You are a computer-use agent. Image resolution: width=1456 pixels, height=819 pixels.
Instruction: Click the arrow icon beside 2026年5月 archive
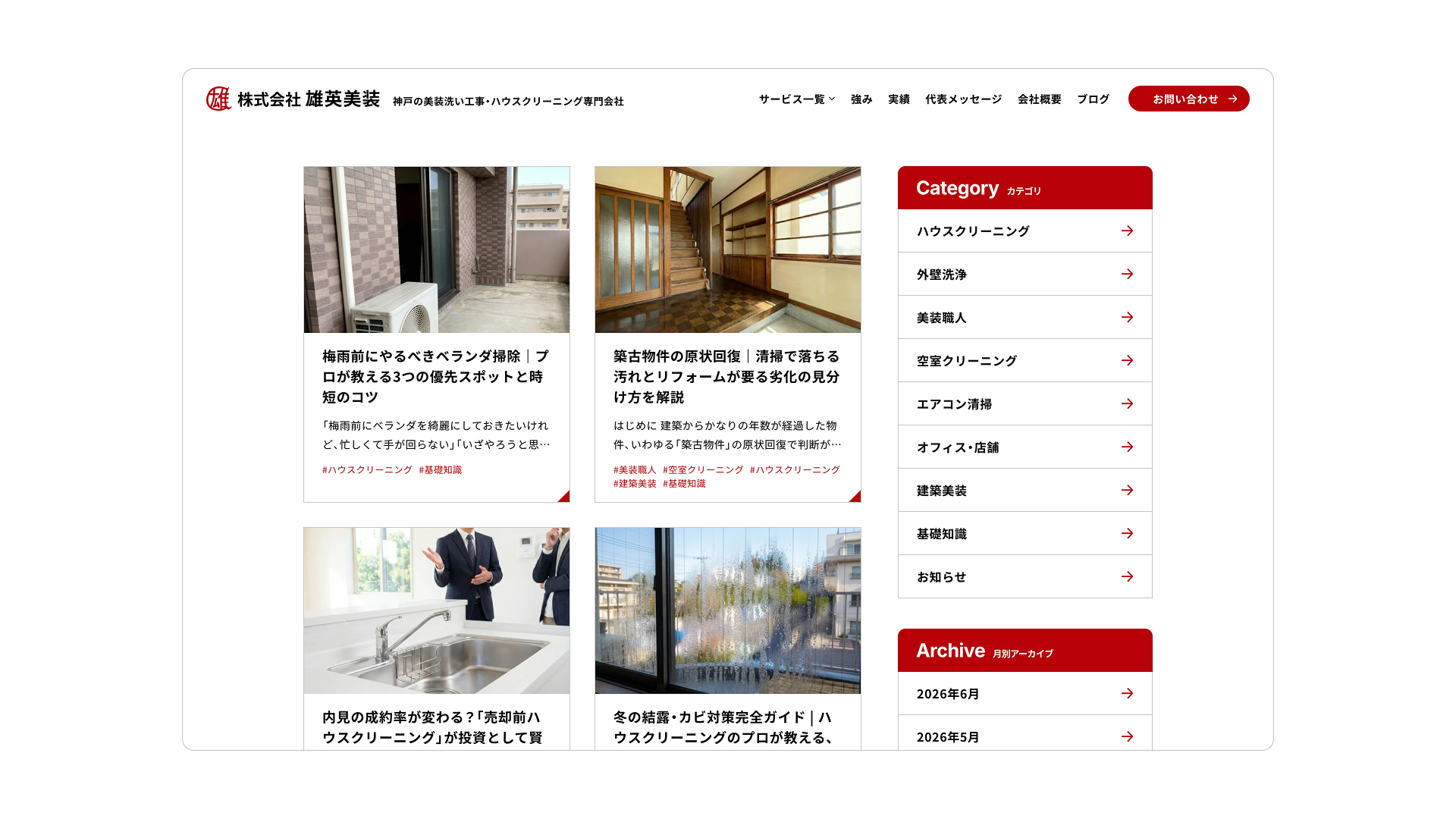point(1127,736)
